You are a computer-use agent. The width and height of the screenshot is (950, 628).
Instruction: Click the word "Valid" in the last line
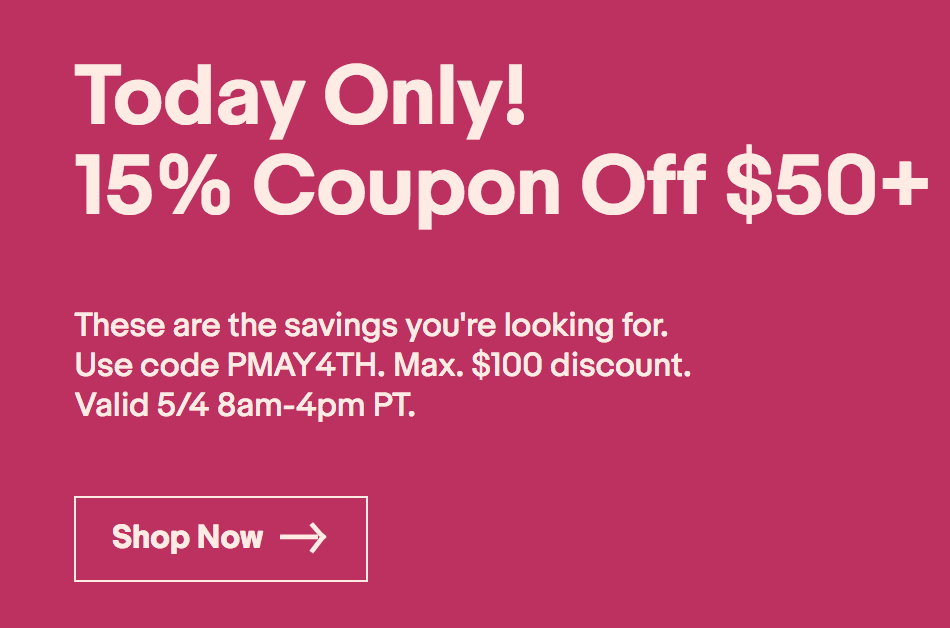108,406
